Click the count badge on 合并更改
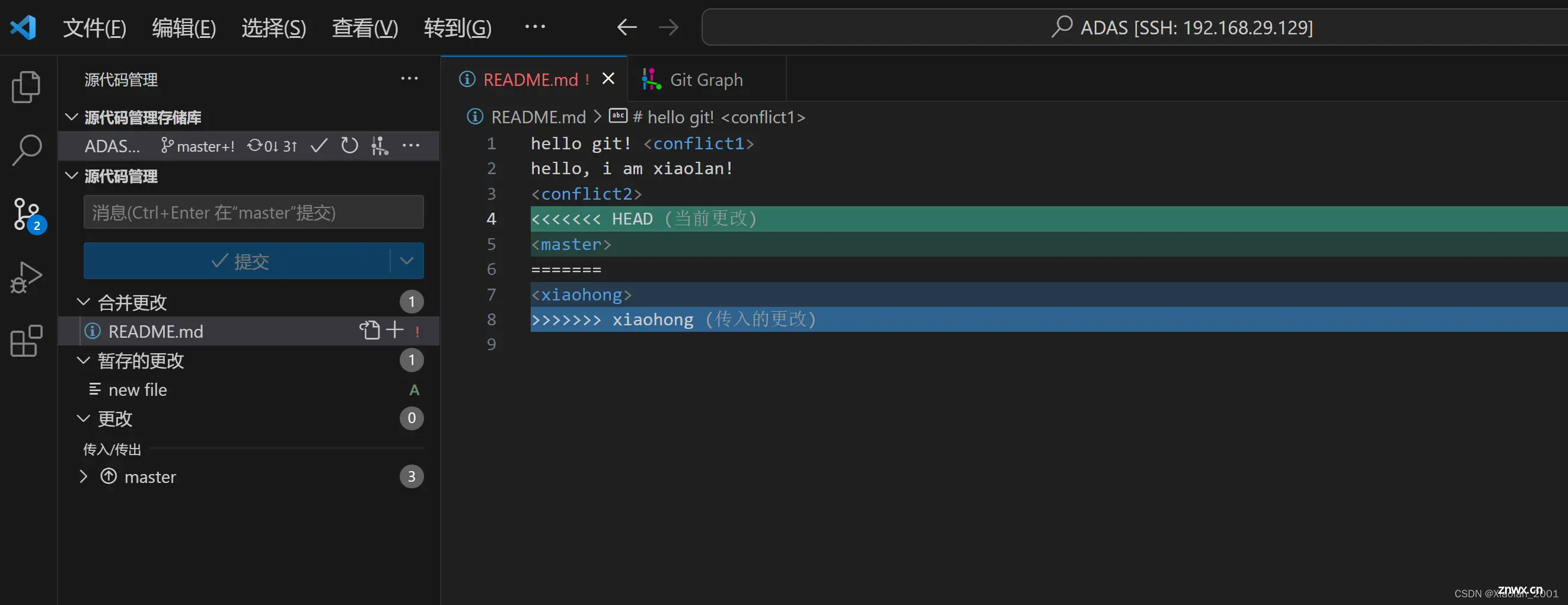 pos(412,302)
